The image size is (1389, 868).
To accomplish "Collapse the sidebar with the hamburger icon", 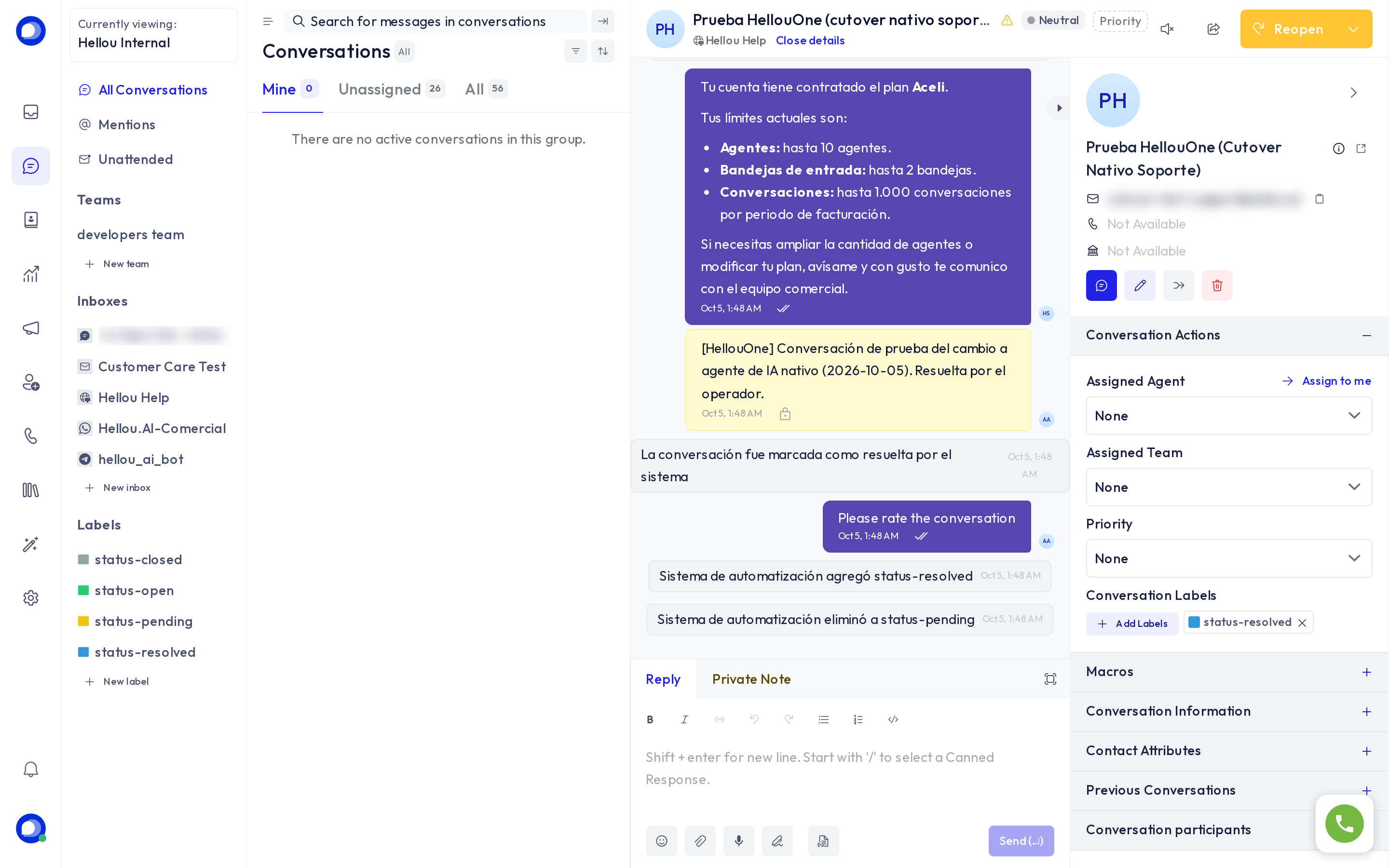I will click(268, 21).
